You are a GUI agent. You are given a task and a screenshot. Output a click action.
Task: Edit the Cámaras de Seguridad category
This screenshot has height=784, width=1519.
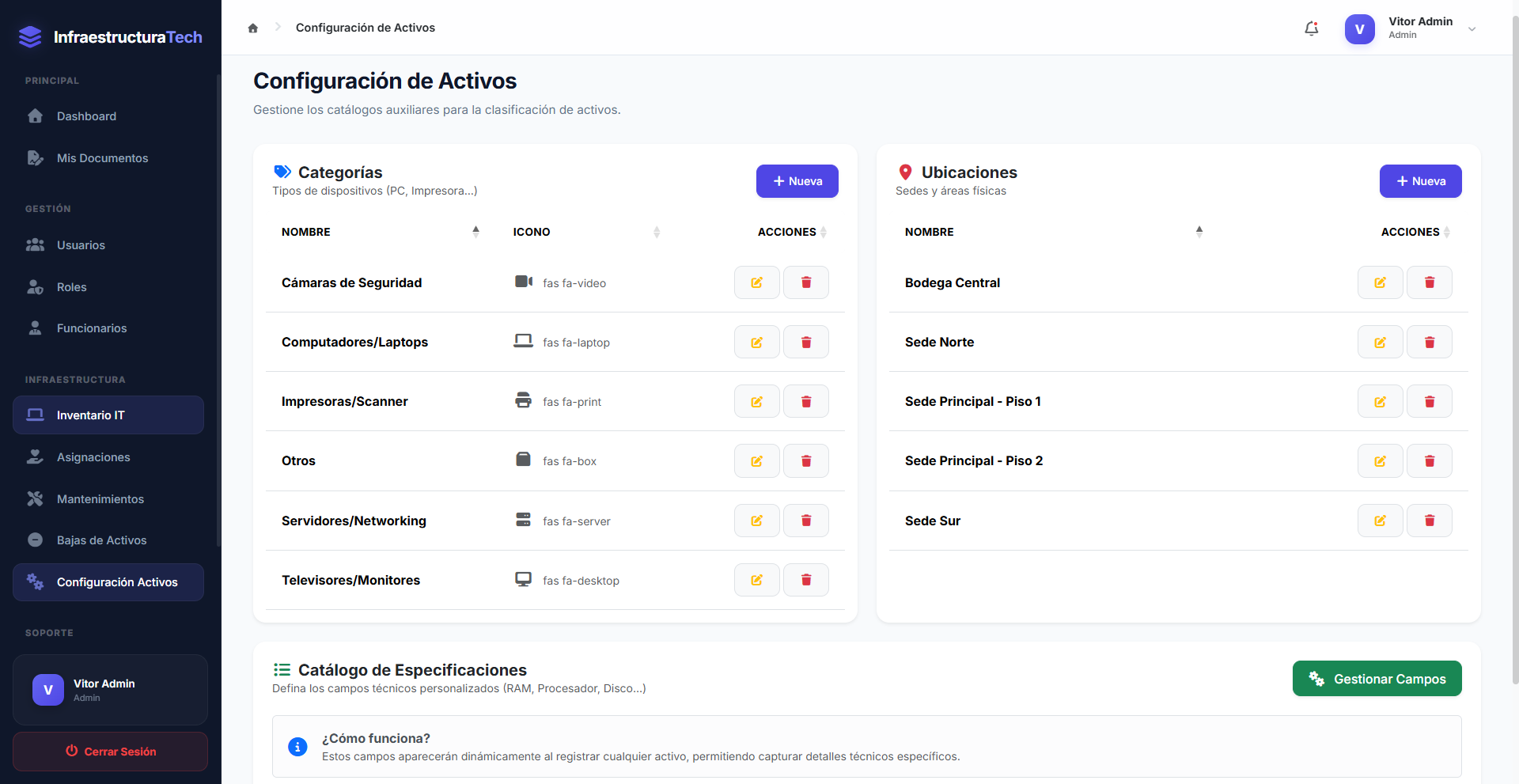757,282
